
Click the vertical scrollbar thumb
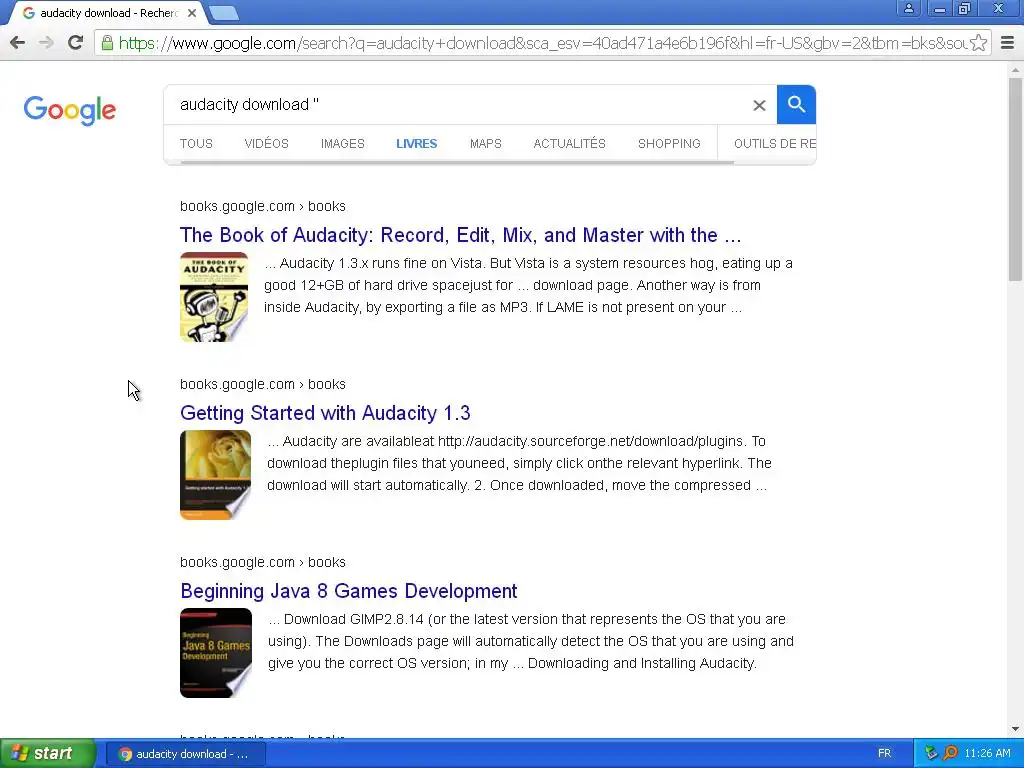[1015, 180]
